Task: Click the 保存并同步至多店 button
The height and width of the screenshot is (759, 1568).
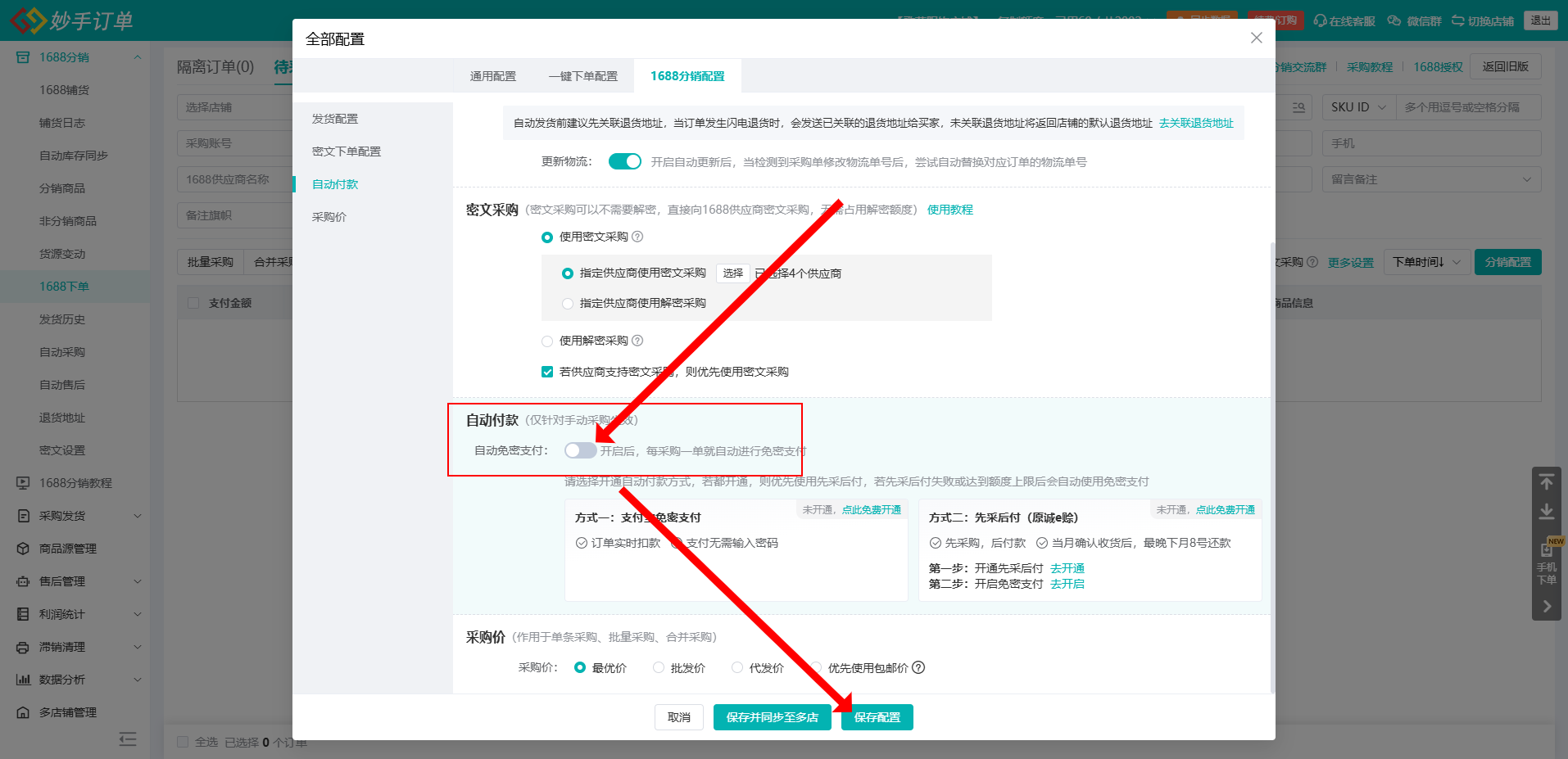Action: 773,717
